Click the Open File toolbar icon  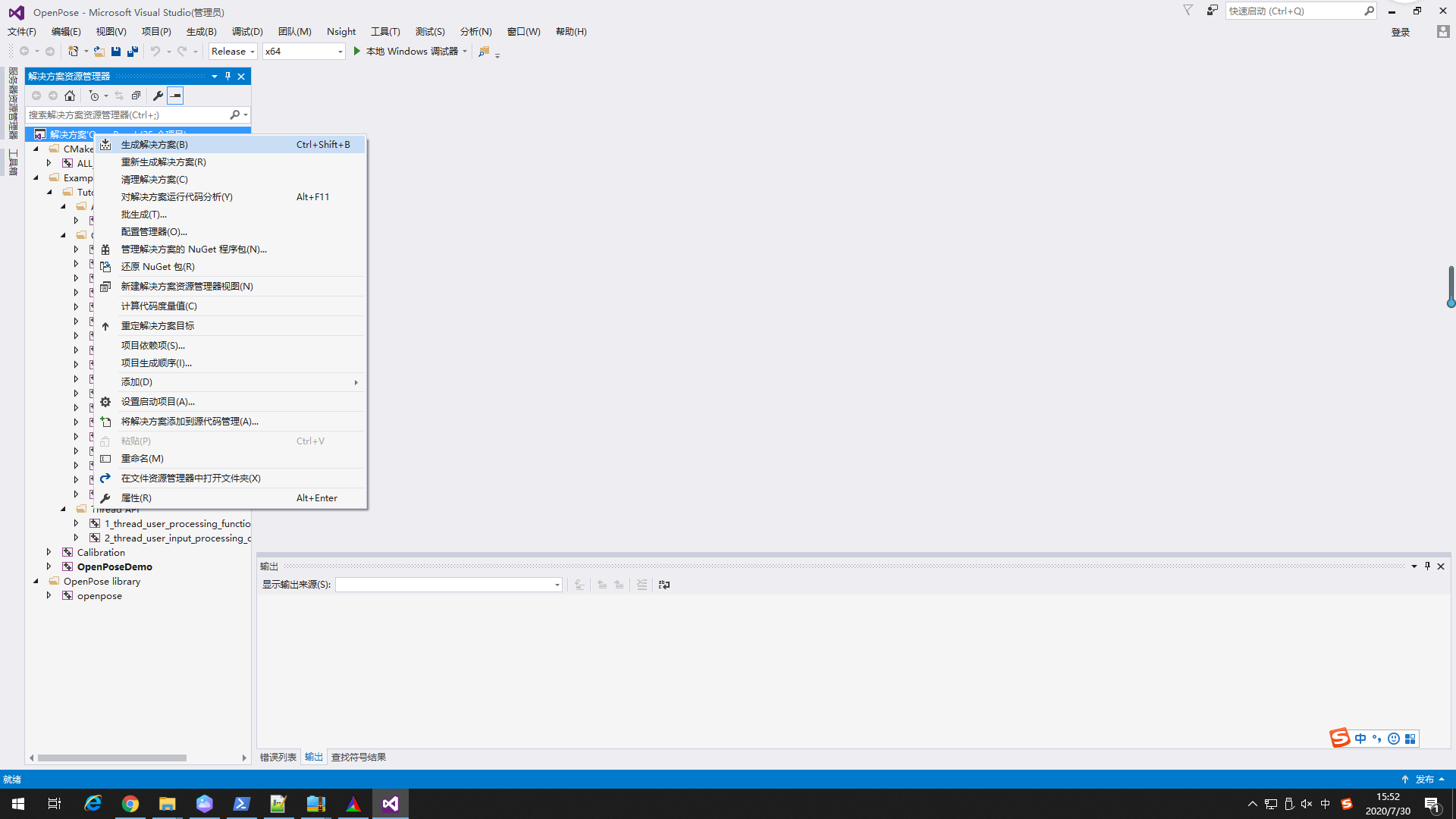click(99, 52)
